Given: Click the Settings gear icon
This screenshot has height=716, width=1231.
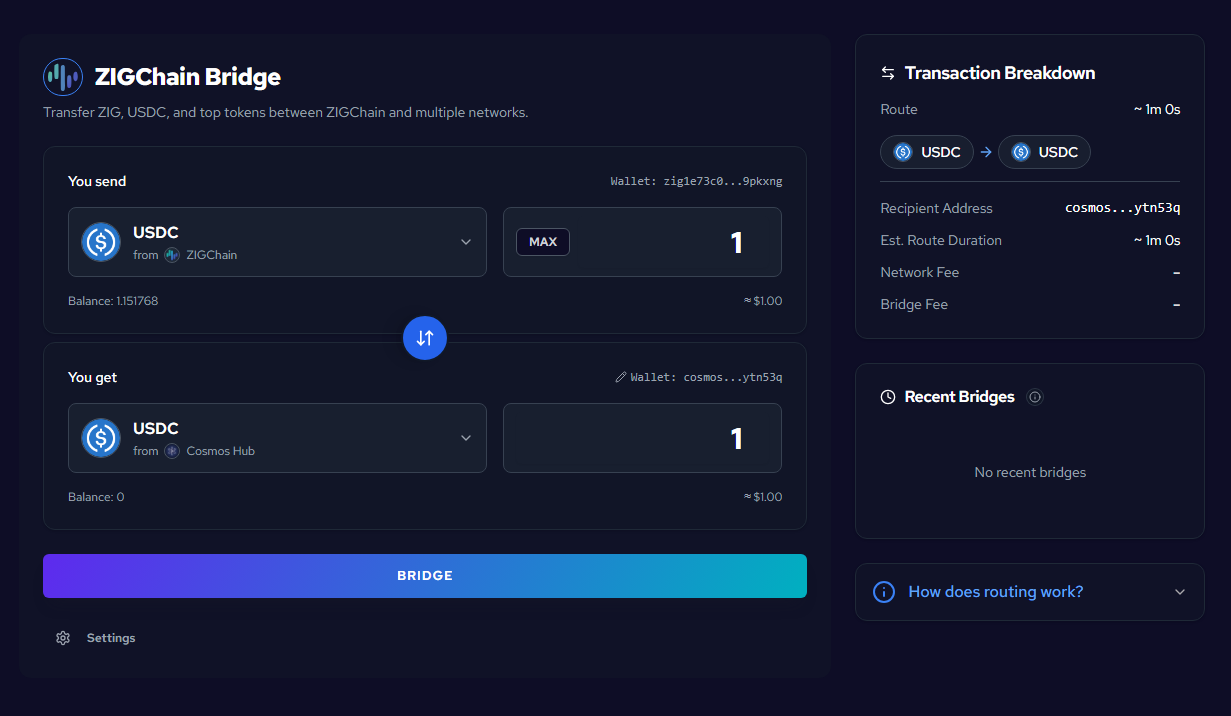Looking at the screenshot, I should (63, 638).
